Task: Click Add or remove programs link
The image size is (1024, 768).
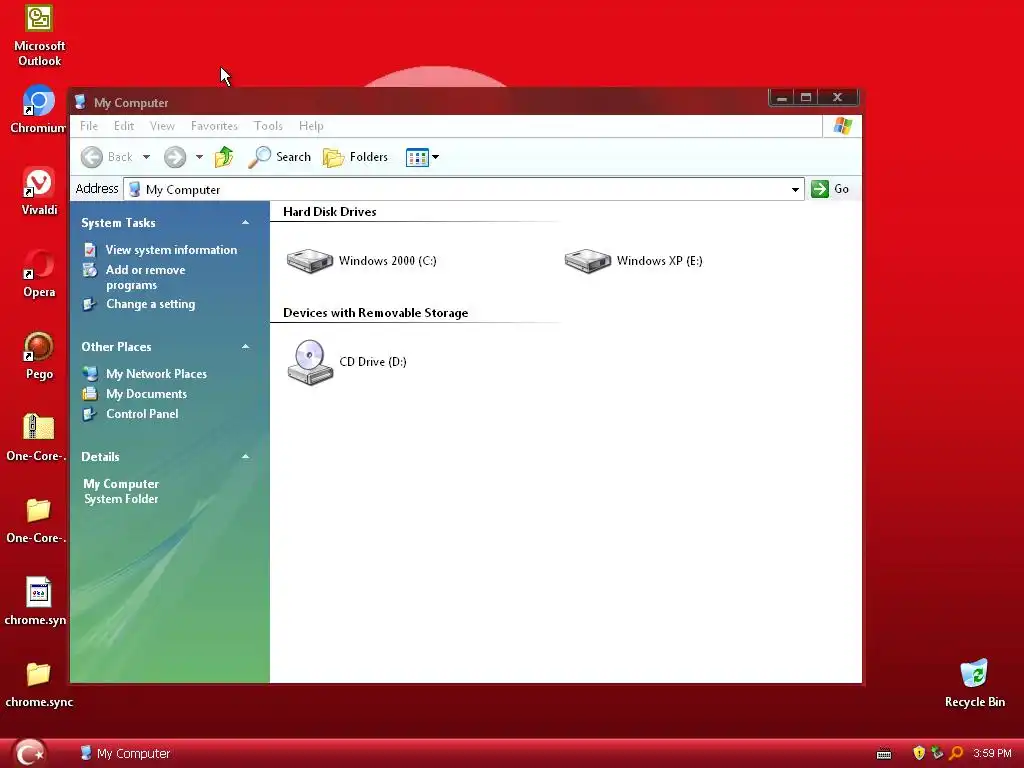Action: coord(146,278)
